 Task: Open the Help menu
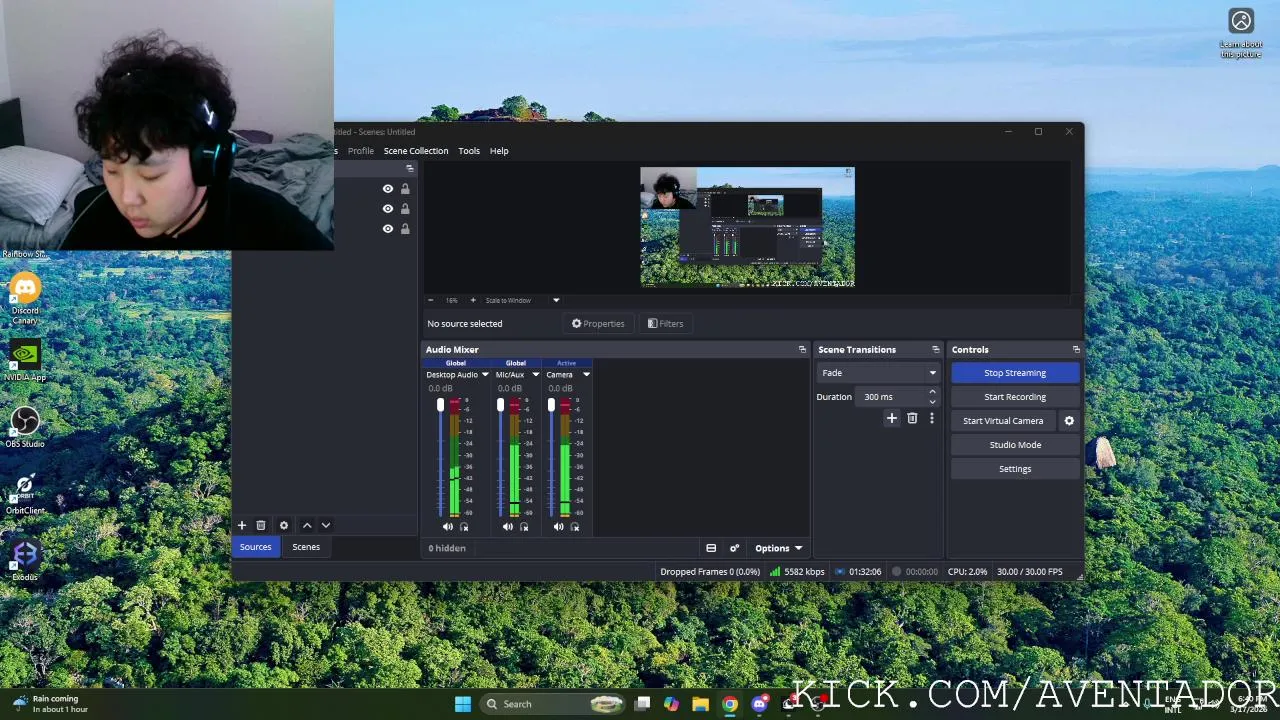499,151
